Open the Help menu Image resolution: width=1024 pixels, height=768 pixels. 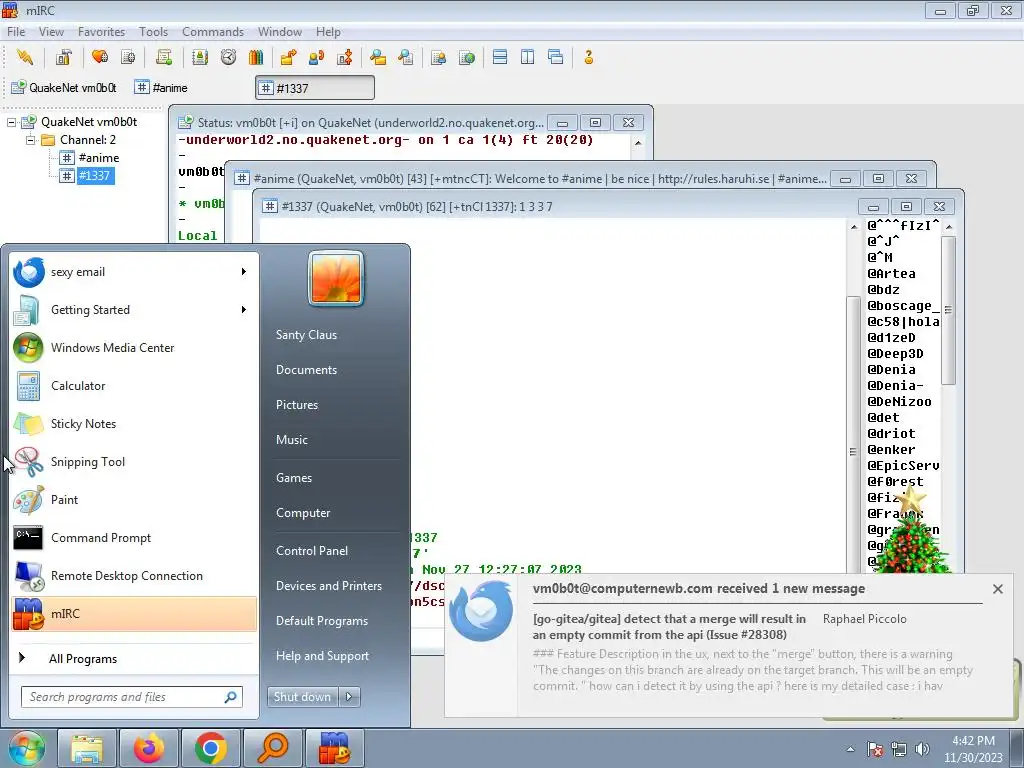tap(328, 31)
